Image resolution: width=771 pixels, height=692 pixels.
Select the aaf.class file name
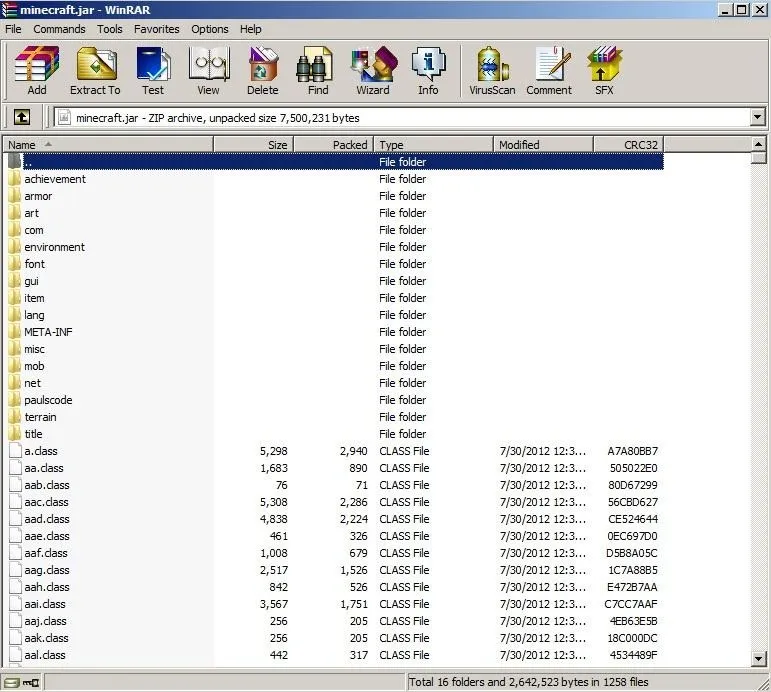coord(46,553)
